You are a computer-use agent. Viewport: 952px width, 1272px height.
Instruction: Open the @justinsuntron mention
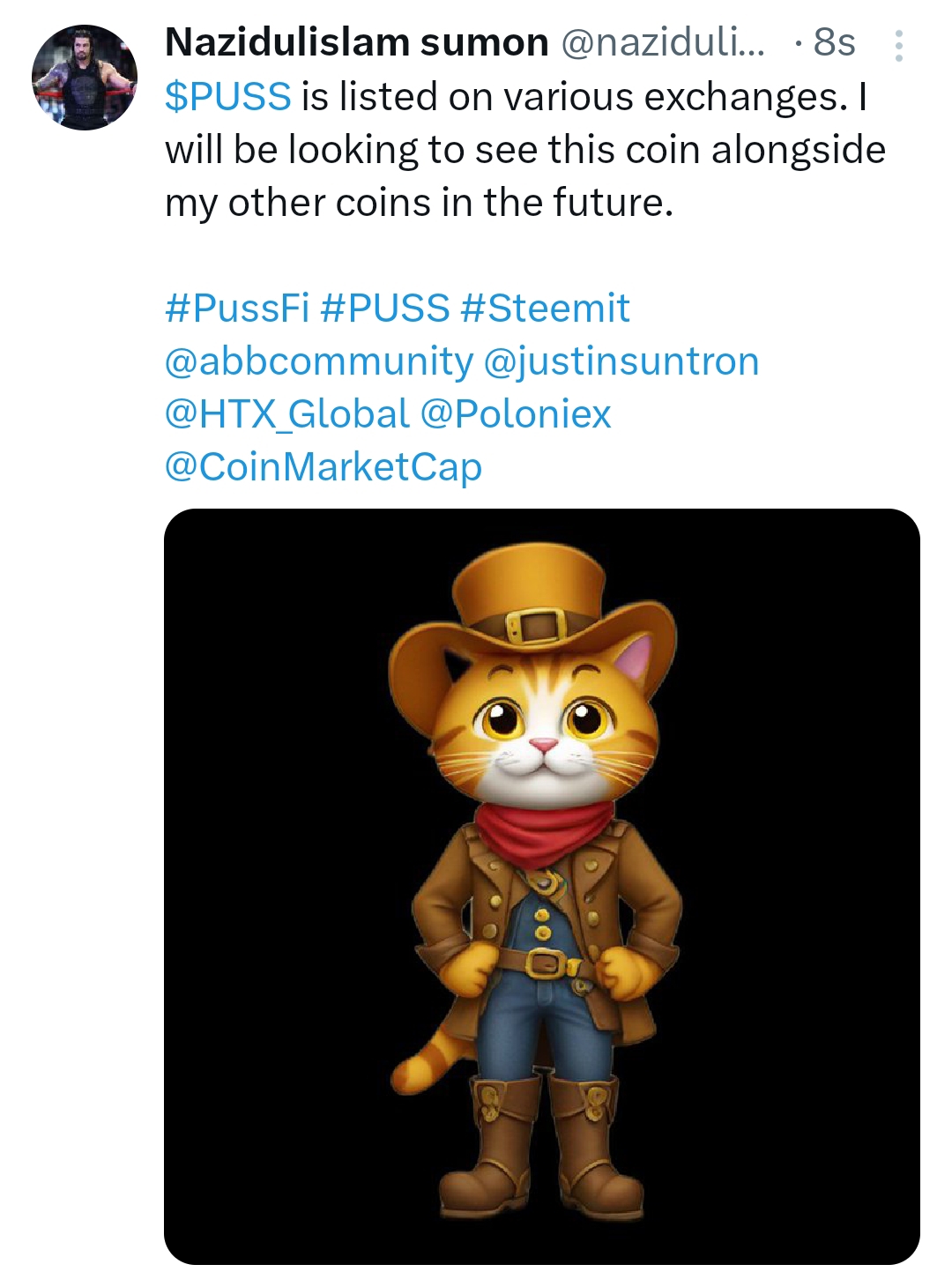pyautogui.click(x=621, y=361)
